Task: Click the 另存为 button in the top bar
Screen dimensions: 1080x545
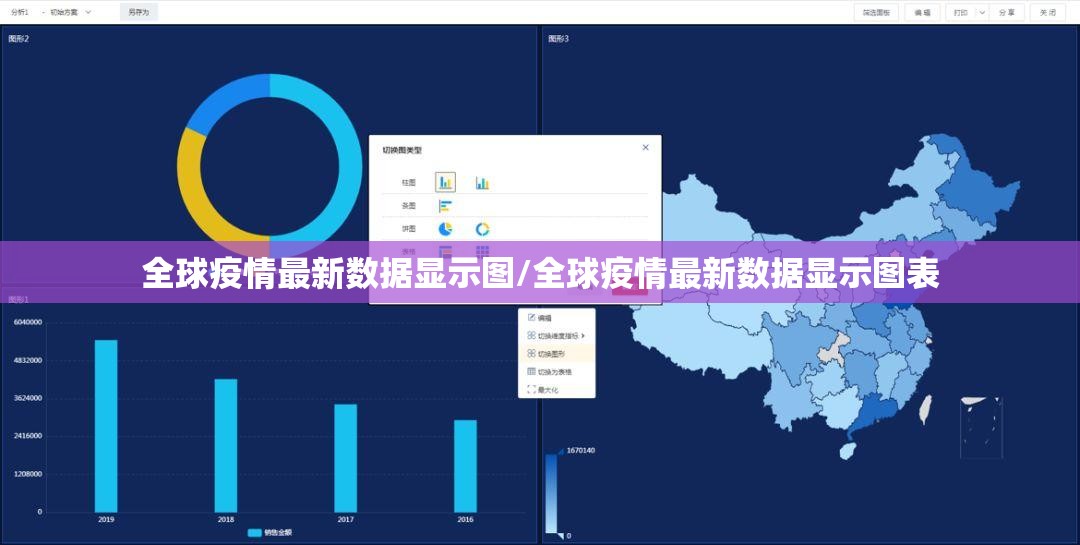Action: coord(138,12)
